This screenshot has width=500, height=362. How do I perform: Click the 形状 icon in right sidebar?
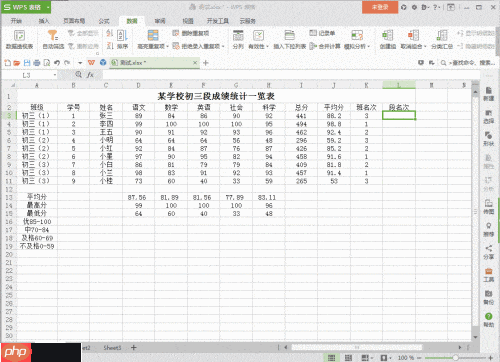489,135
